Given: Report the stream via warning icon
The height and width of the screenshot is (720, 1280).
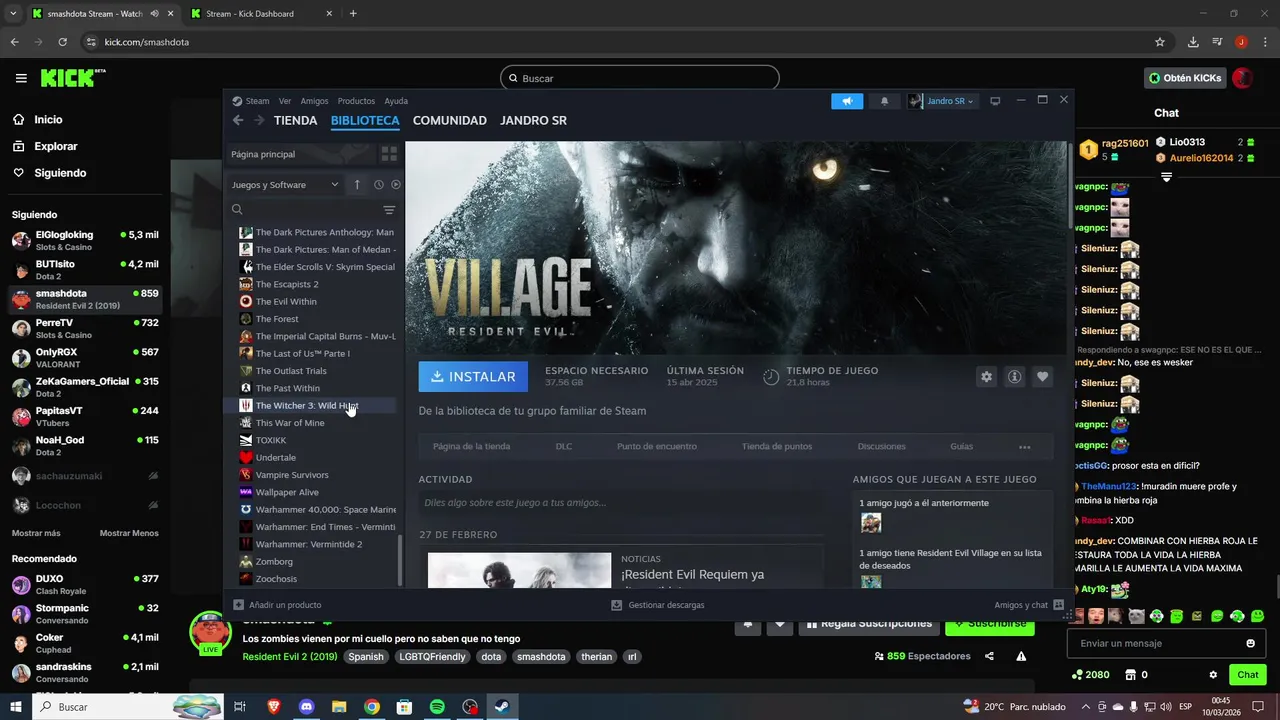Looking at the screenshot, I should click(1021, 656).
